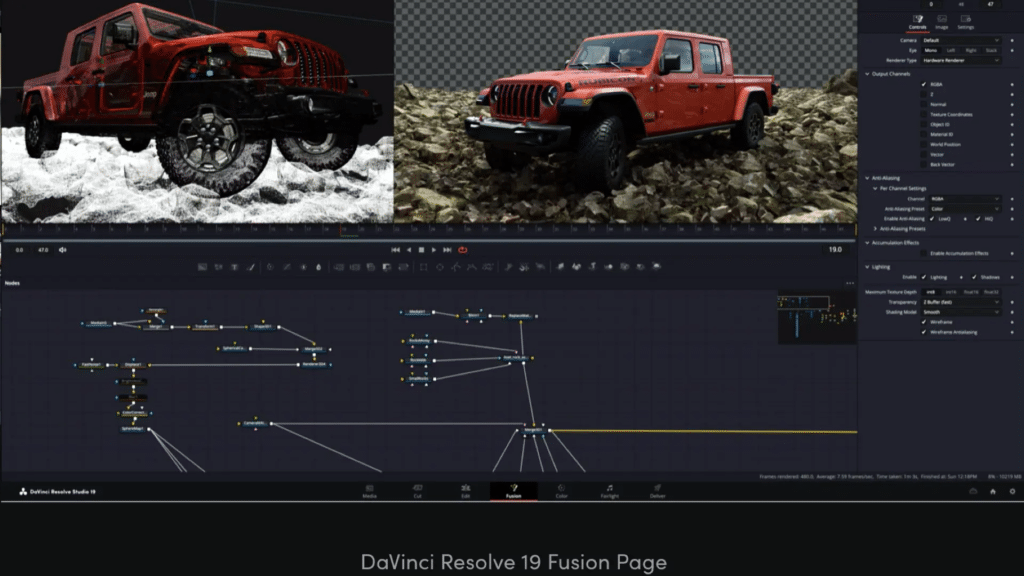Switch to the Edit page

tap(465, 489)
